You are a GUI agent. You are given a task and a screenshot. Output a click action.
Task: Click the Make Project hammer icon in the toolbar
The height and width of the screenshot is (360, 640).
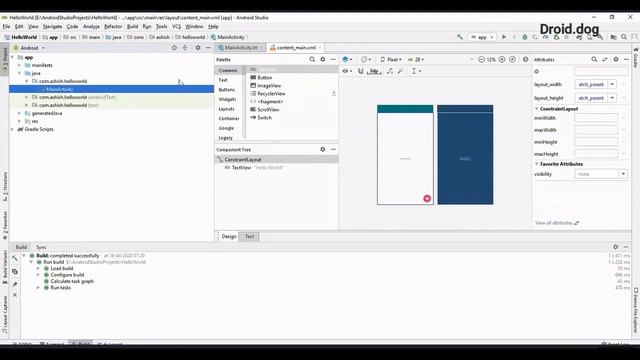pyautogui.click(x=460, y=37)
